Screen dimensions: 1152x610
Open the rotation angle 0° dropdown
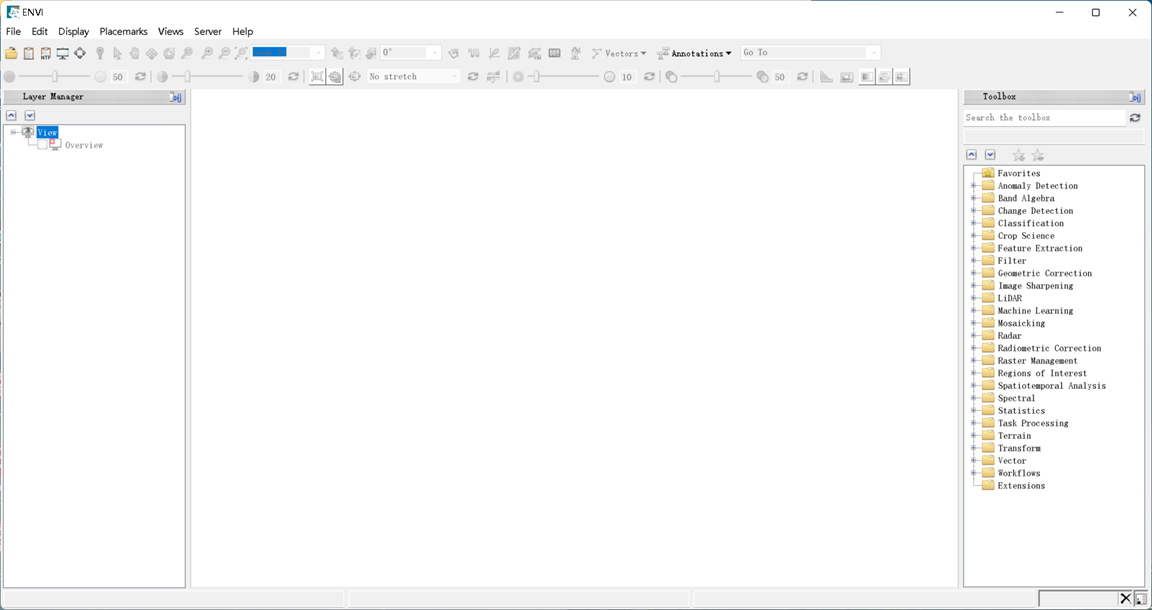tap(434, 53)
